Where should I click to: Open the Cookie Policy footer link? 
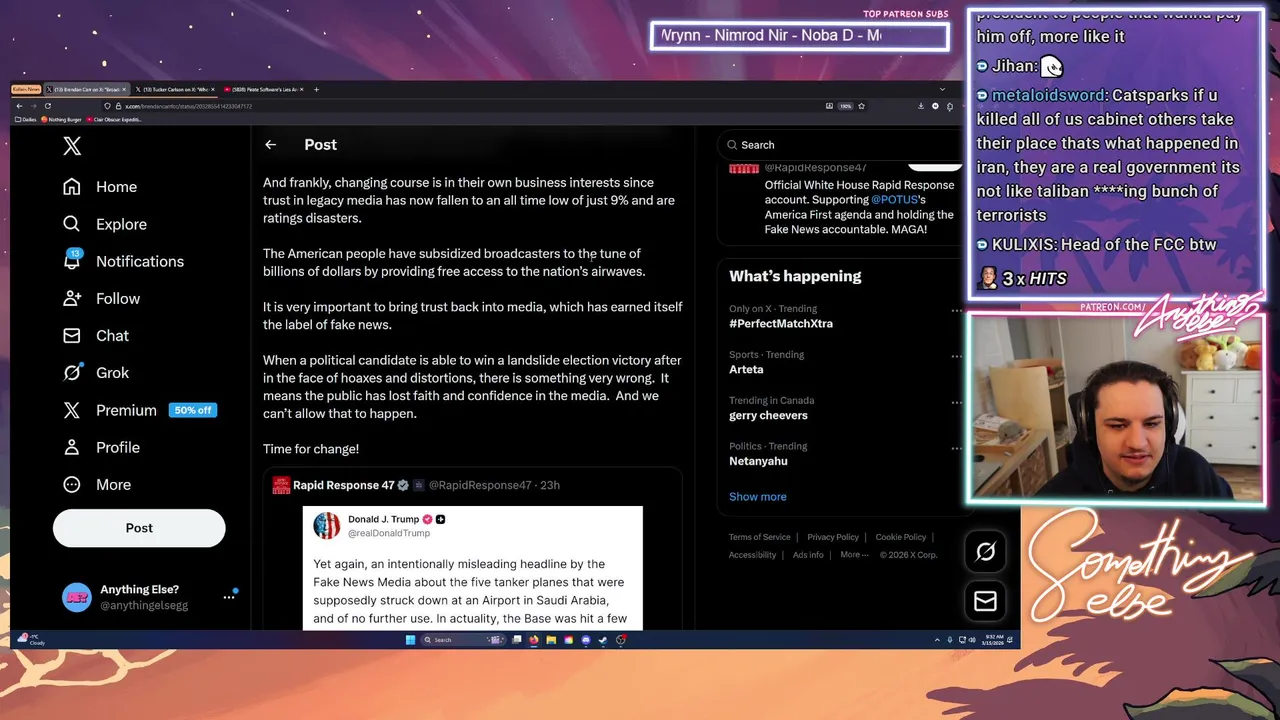coord(901,537)
